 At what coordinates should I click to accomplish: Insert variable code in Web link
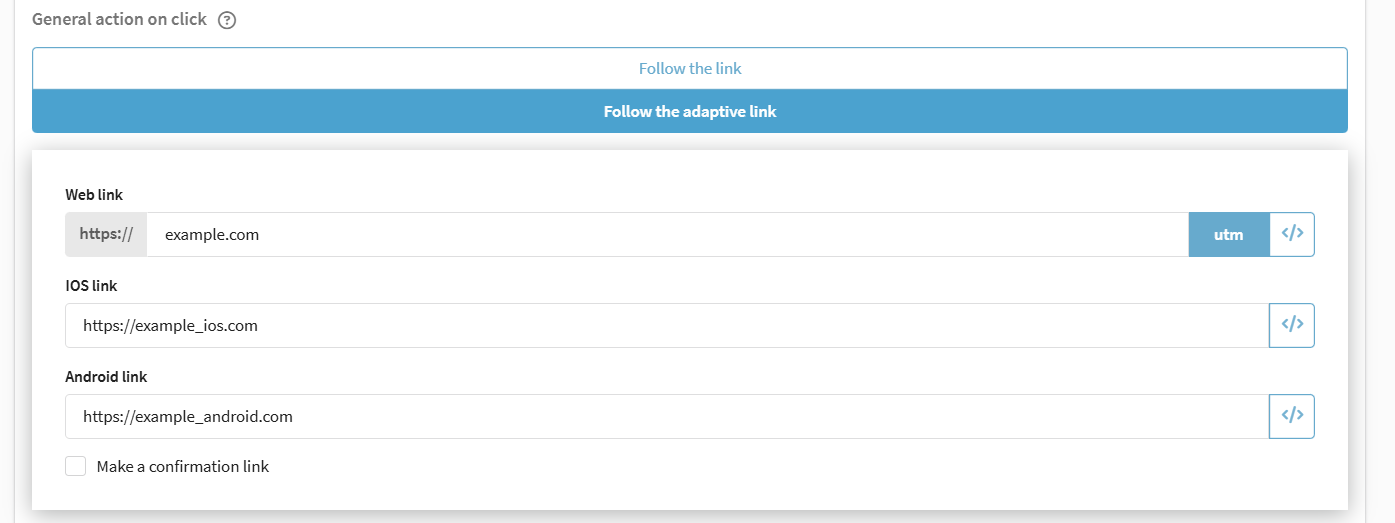[1292, 234]
